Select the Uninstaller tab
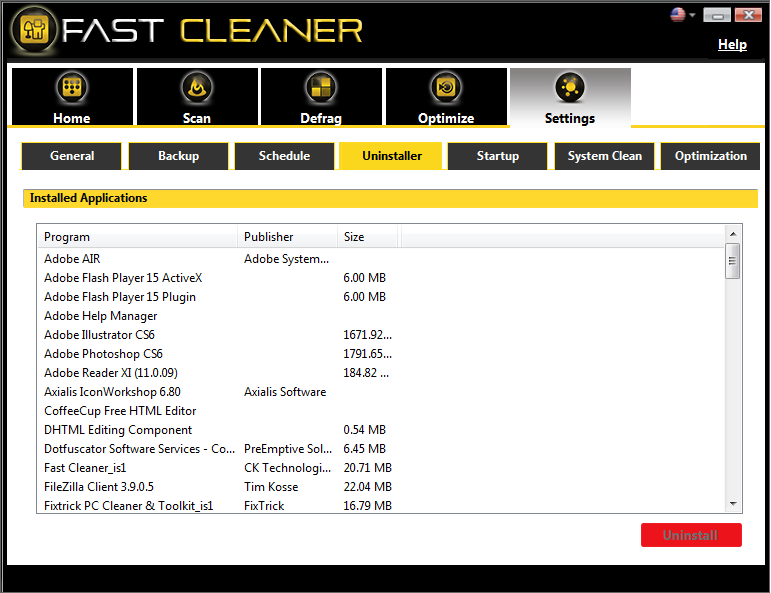 (391, 156)
